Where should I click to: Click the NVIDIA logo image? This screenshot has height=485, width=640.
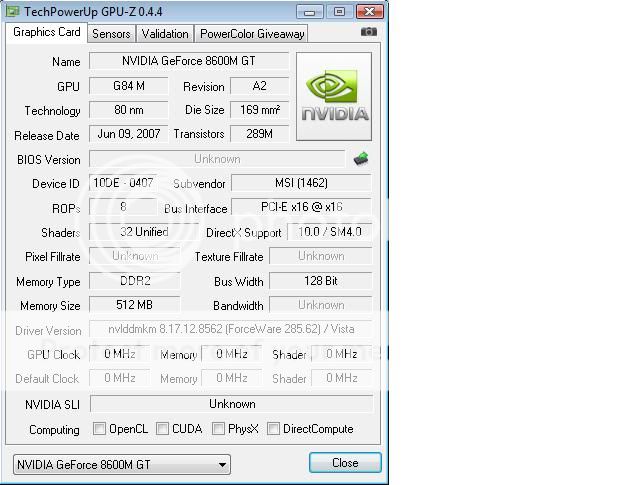[334, 96]
